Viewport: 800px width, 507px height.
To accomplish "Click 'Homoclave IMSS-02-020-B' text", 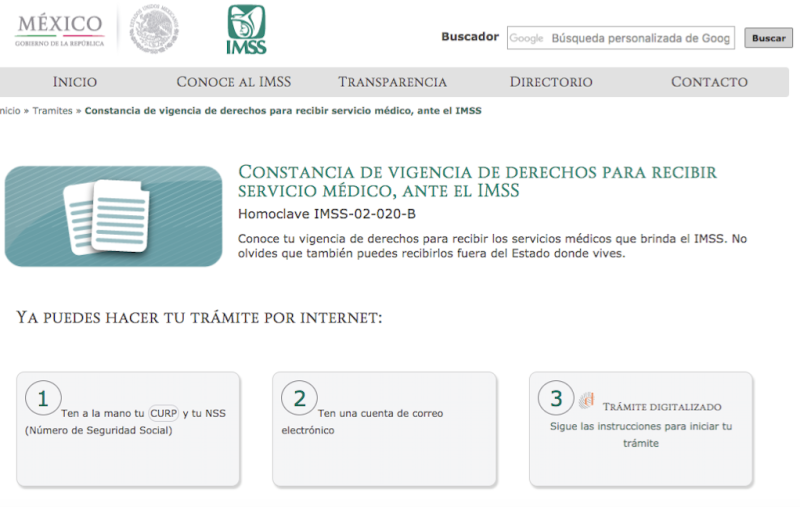I will (x=327, y=214).
